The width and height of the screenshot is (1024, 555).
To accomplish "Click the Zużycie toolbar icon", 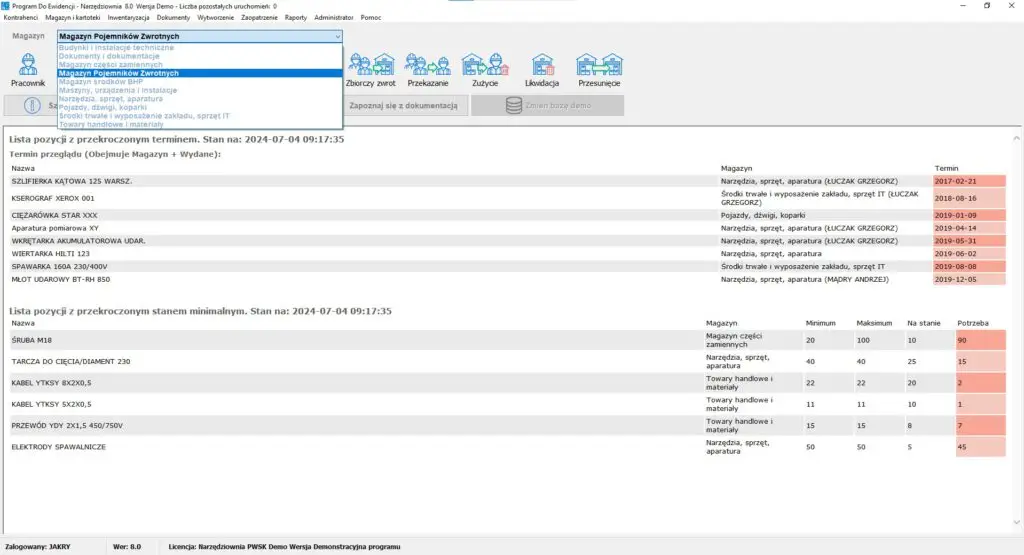I will click(485, 66).
